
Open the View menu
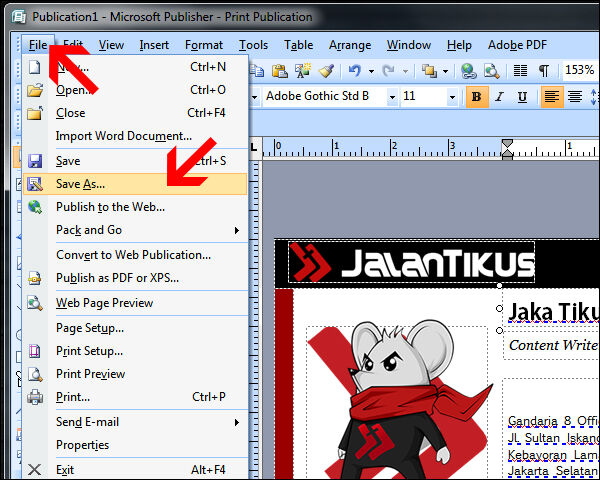coord(111,45)
